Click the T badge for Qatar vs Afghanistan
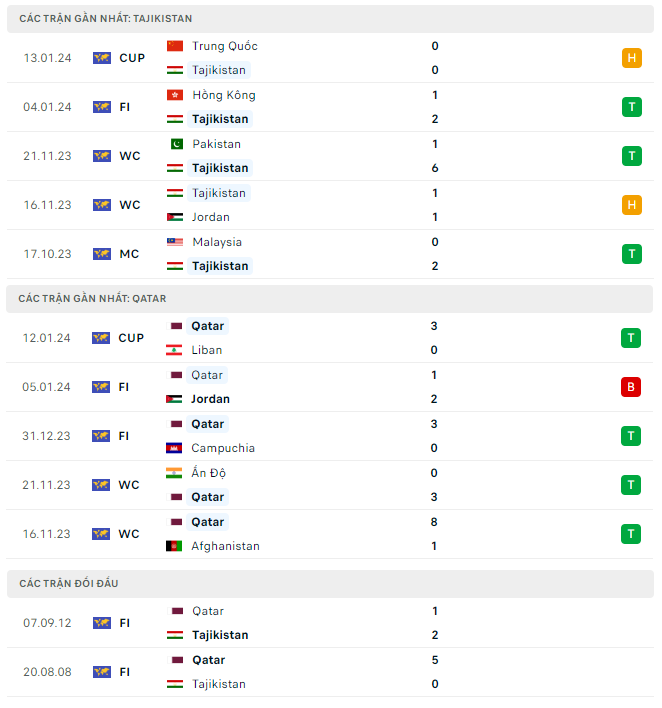The height and width of the screenshot is (708, 662). point(630,534)
